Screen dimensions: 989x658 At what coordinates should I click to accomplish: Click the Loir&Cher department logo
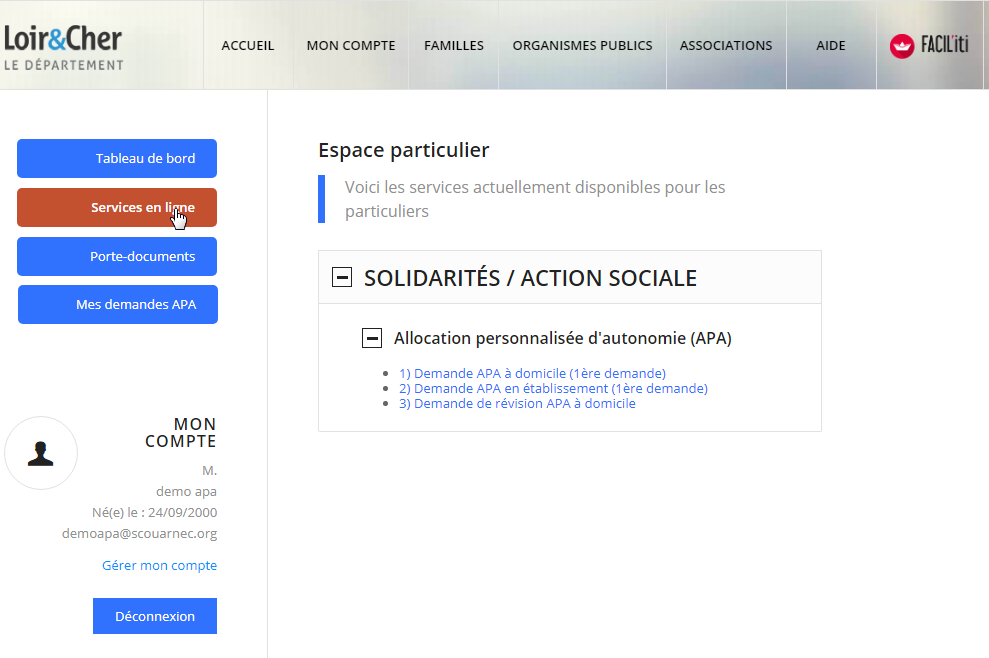pyautogui.click(x=65, y=45)
